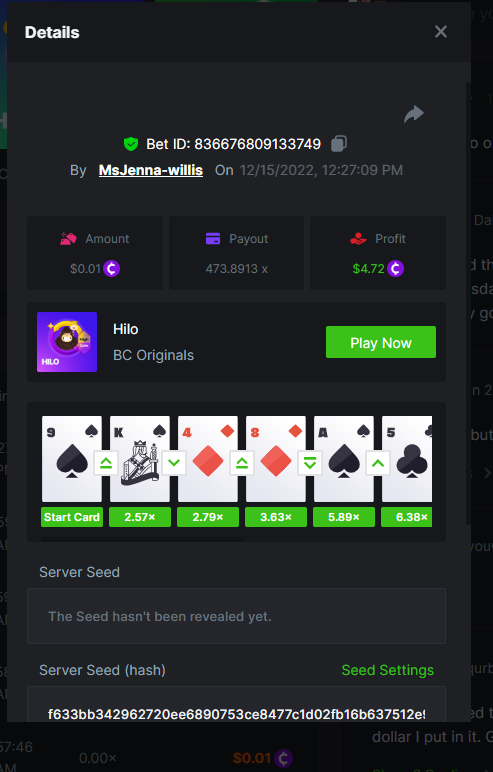Click the 5.89× multiplier badge
The width and height of the screenshot is (493, 772).
tap(344, 517)
